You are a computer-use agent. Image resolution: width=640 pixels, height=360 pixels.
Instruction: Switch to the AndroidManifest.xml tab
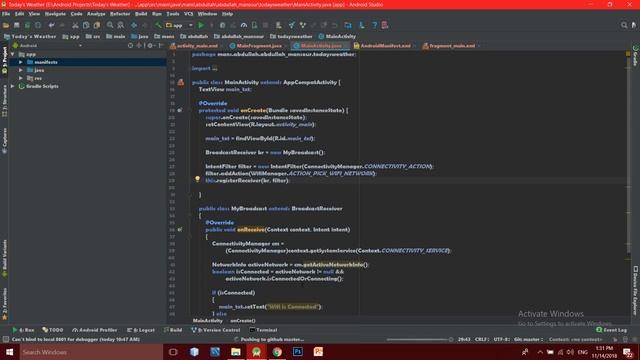(x=385, y=46)
